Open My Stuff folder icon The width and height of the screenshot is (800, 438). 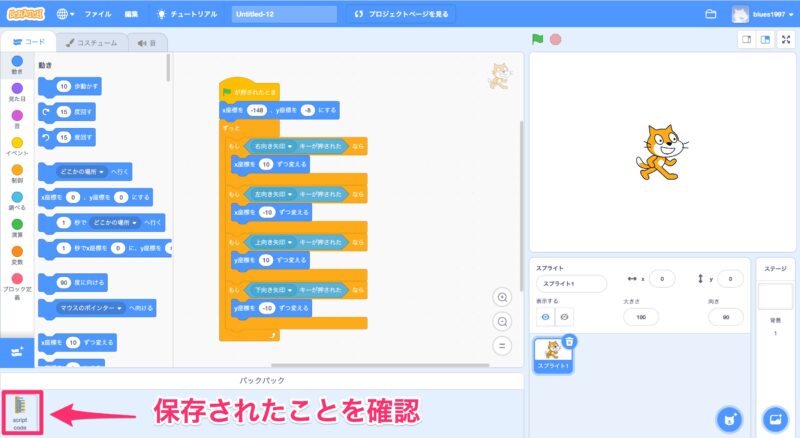[711, 14]
